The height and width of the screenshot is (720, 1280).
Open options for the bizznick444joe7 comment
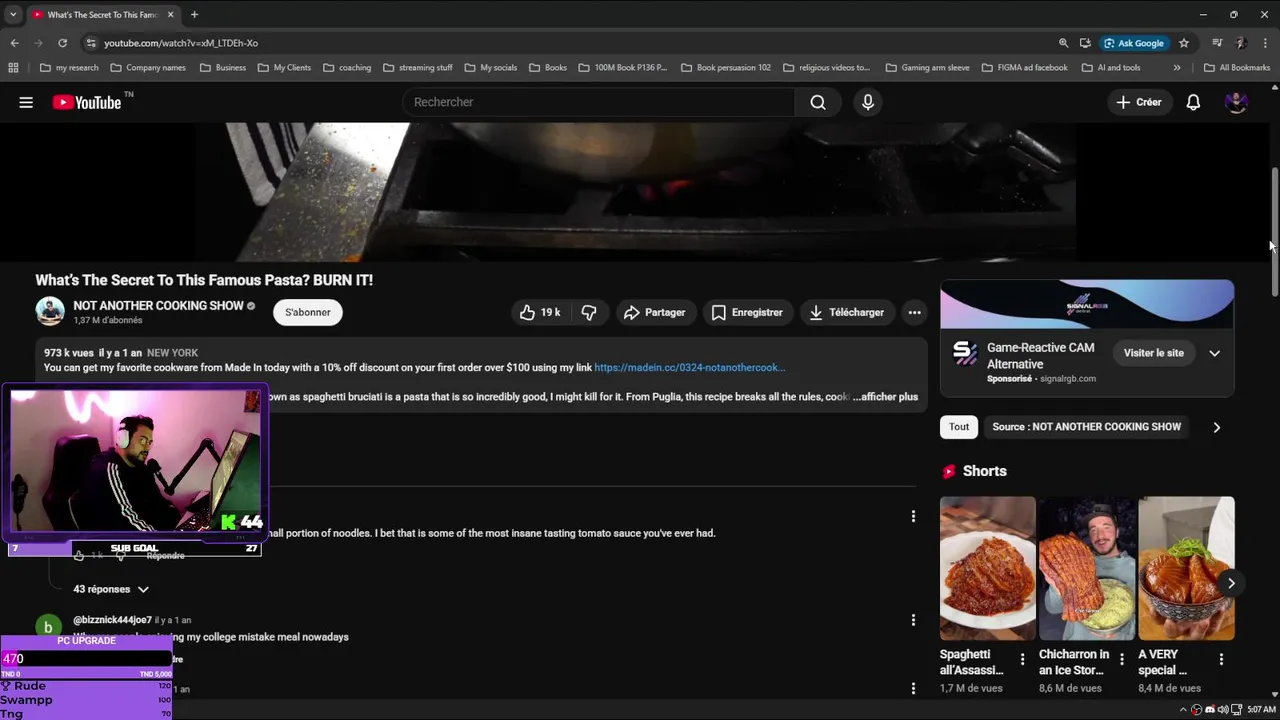tap(913, 620)
